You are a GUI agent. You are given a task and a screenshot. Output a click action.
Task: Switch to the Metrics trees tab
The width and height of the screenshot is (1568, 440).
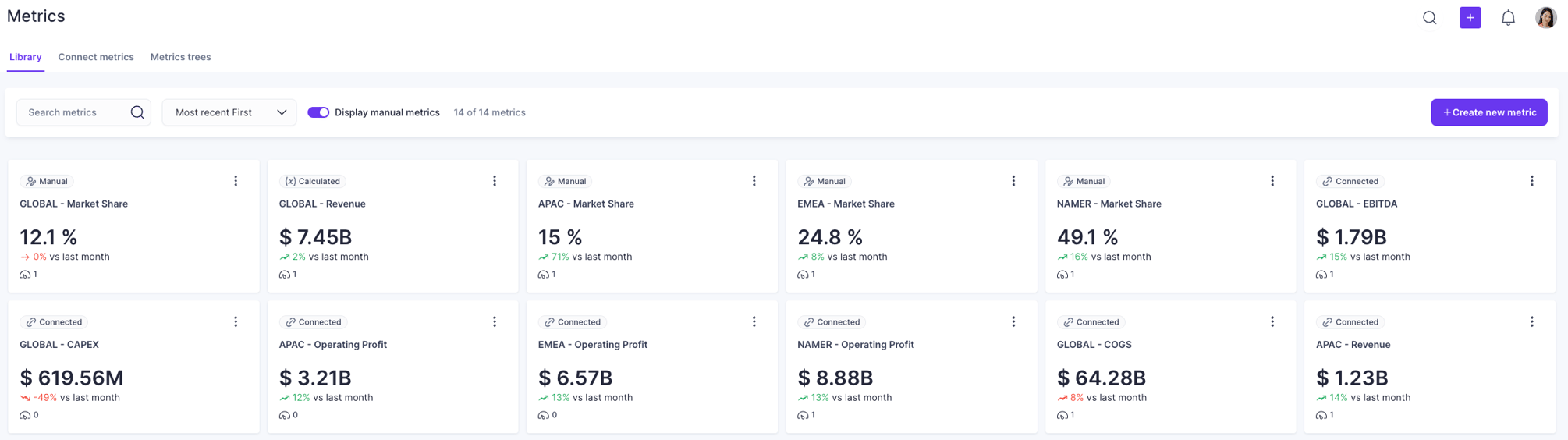[180, 57]
